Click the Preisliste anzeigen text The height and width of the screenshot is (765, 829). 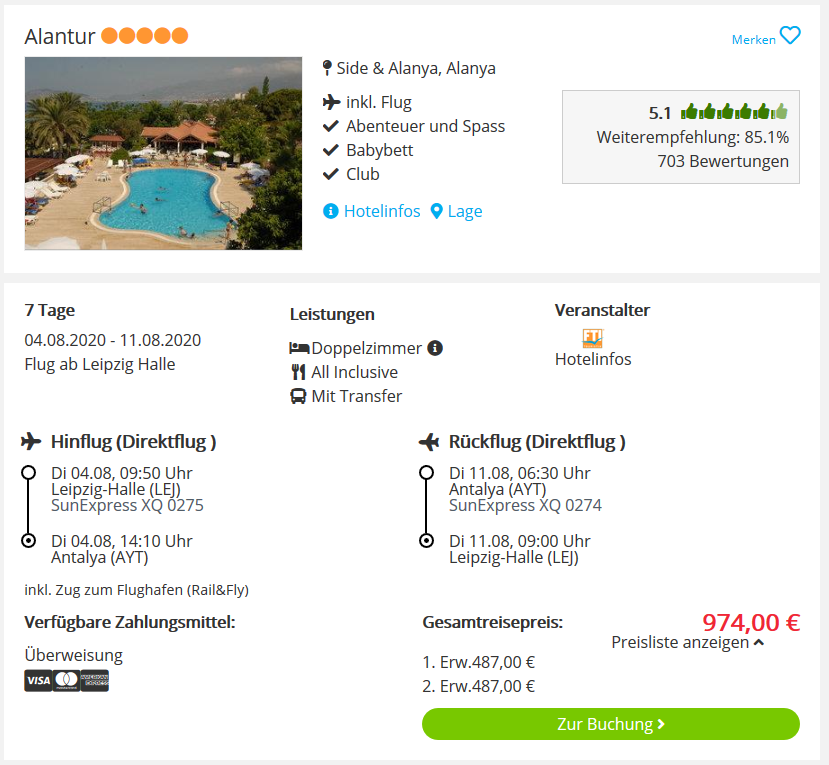coord(680,642)
